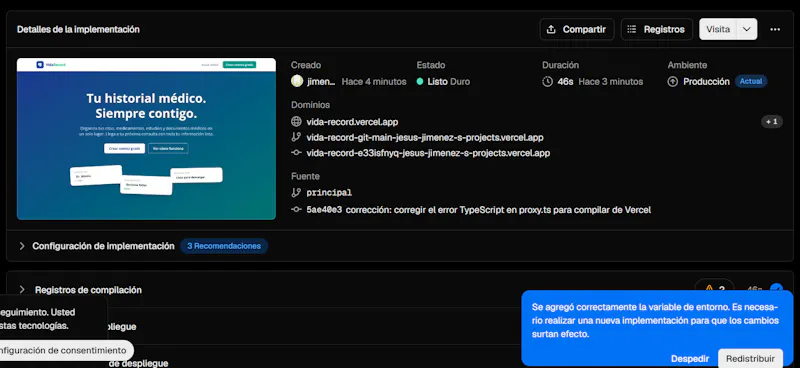The height and width of the screenshot is (368, 800).
Task: Click the Redistribuir button
Action: click(750, 358)
